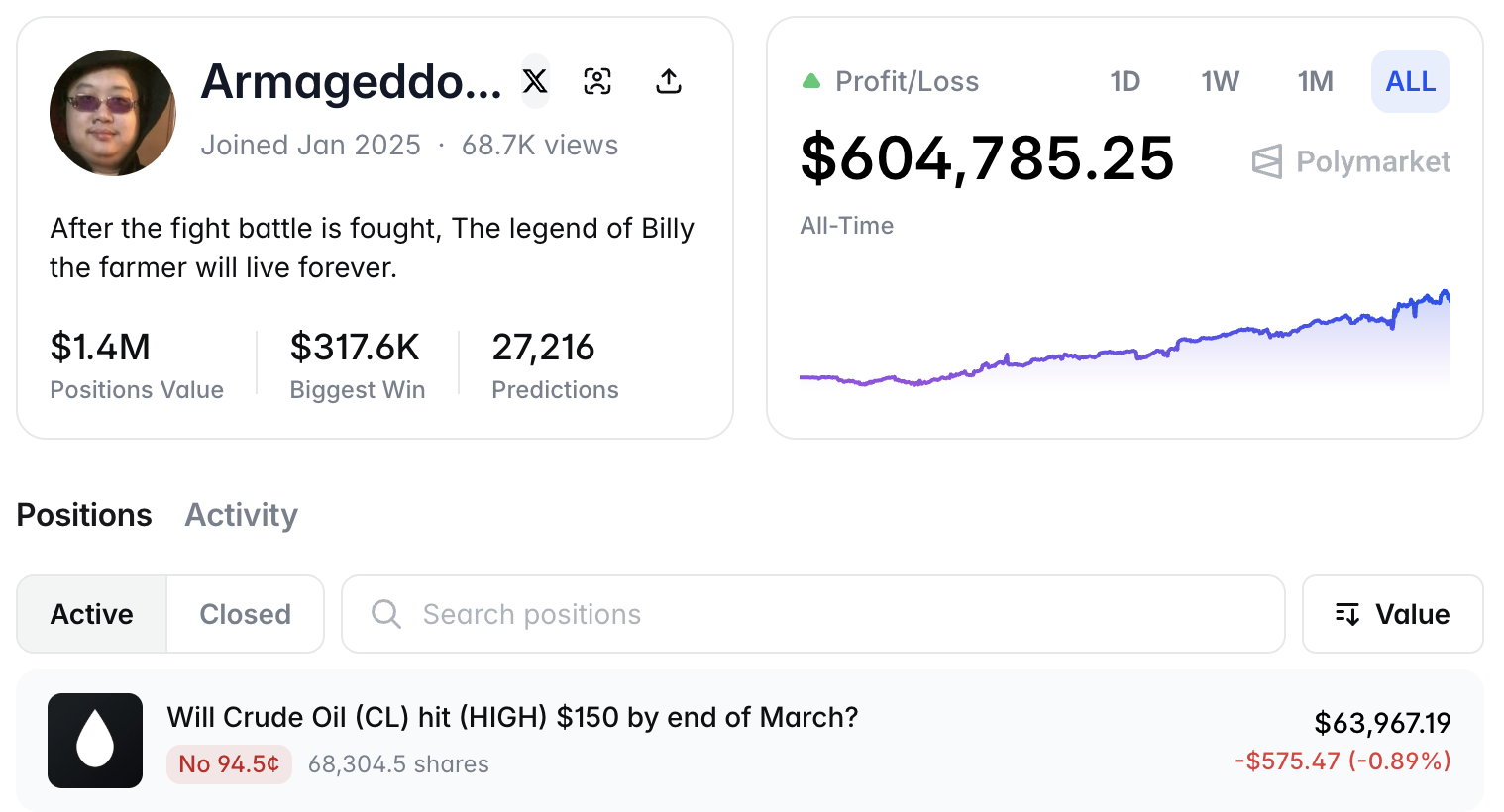
Task: Click the profile scan/QR icon
Action: (x=597, y=81)
